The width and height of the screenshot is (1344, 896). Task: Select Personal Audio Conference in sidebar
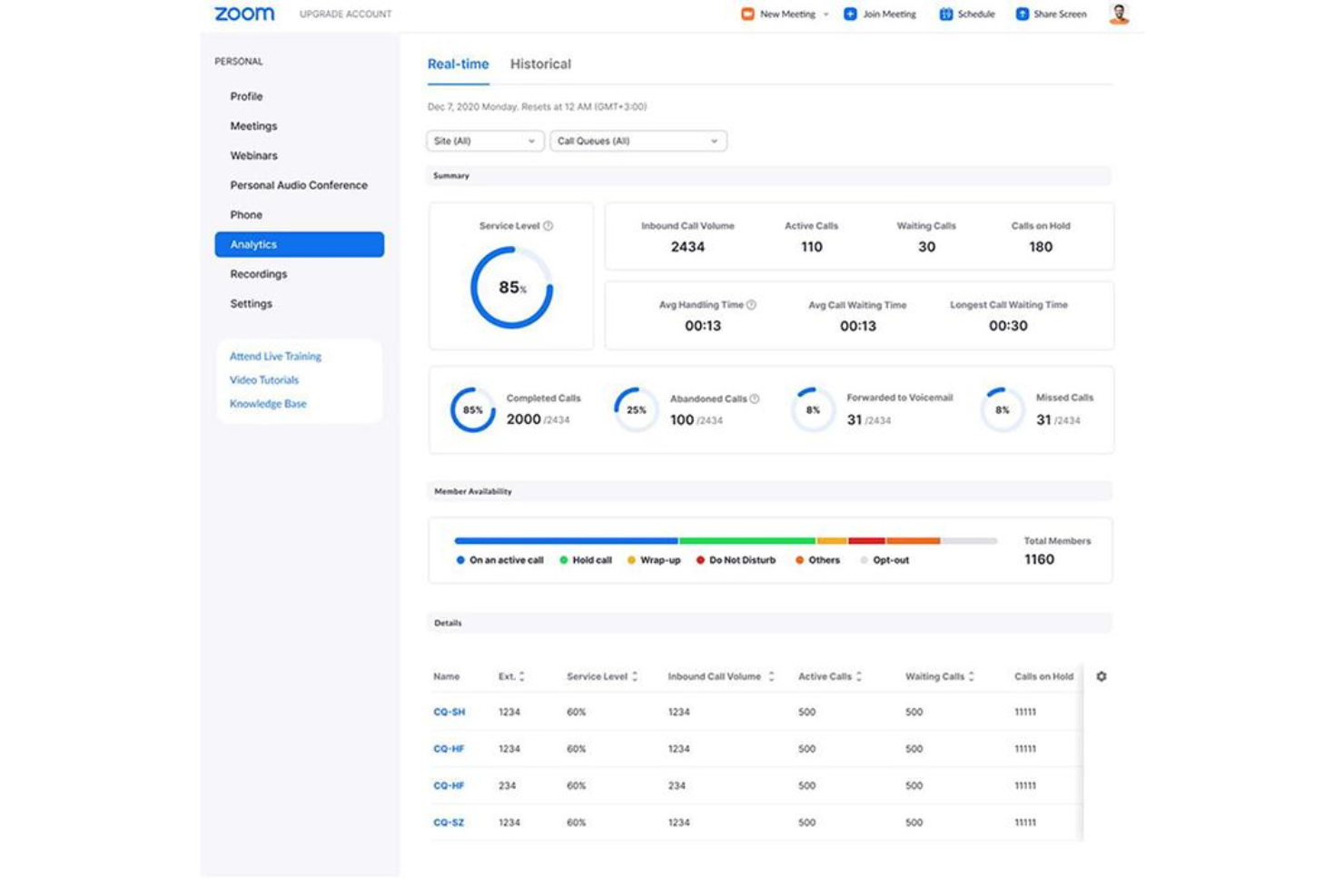(x=299, y=185)
